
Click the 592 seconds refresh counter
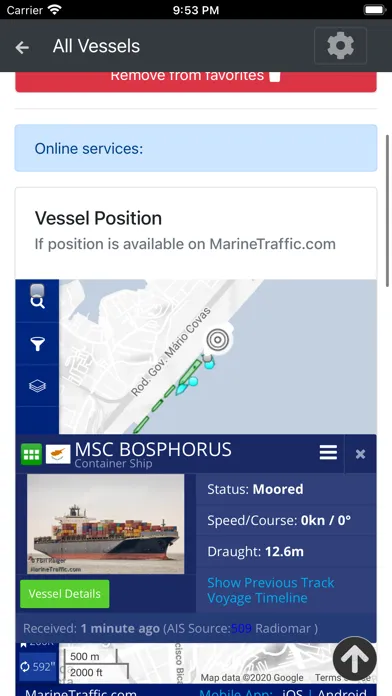[37, 667]
